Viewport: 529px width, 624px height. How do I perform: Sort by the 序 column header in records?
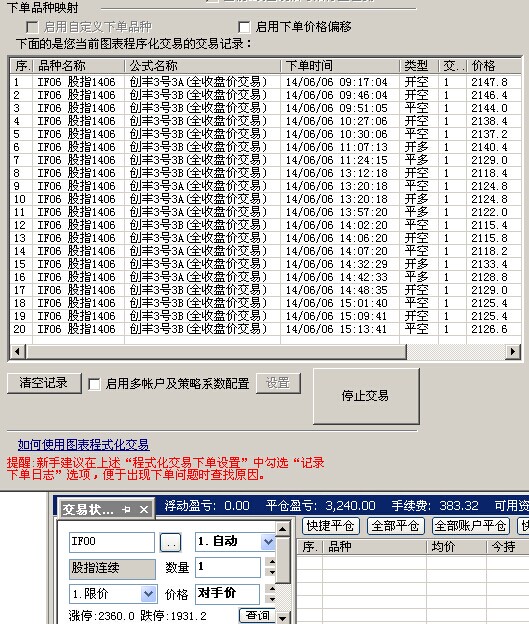pyautogui.click(x=22, y=66)
